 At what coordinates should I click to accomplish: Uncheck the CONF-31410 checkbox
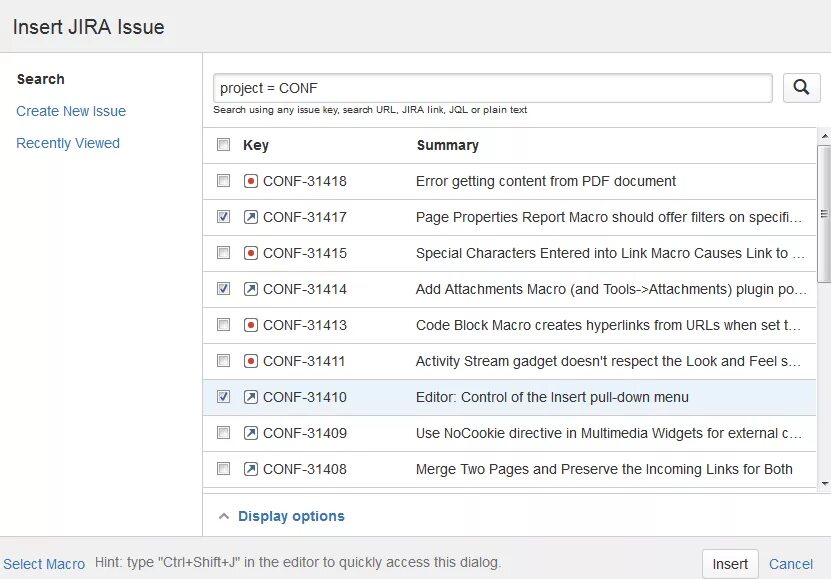(x=223, y=397)
